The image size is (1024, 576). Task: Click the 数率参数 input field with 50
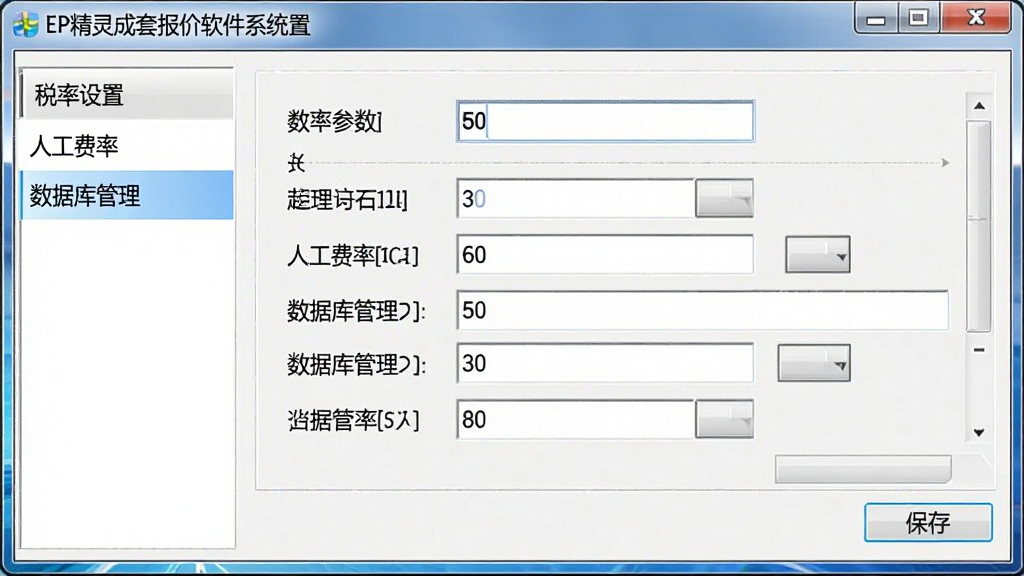(605, 121)
